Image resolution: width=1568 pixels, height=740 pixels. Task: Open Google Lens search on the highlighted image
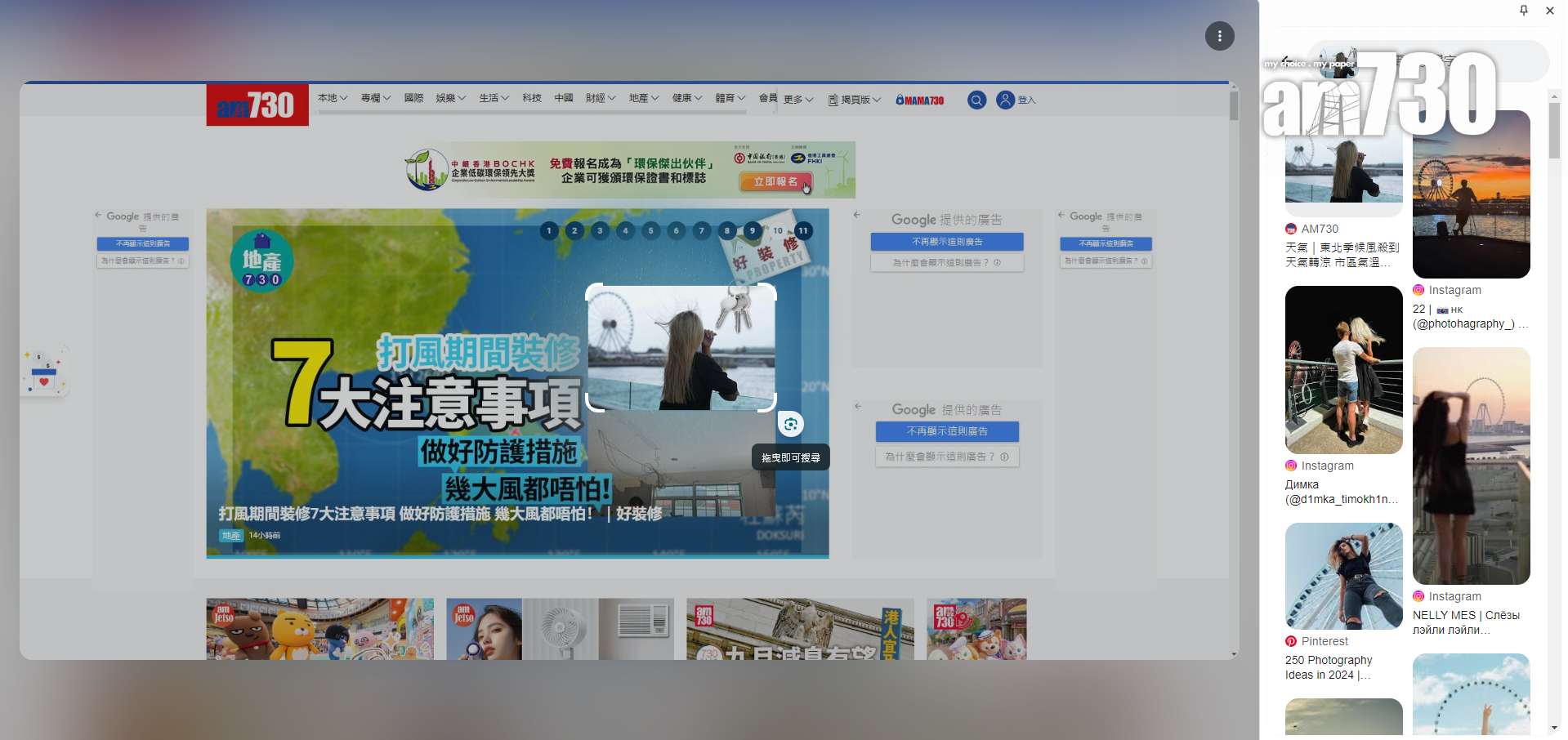click(790, 424)
